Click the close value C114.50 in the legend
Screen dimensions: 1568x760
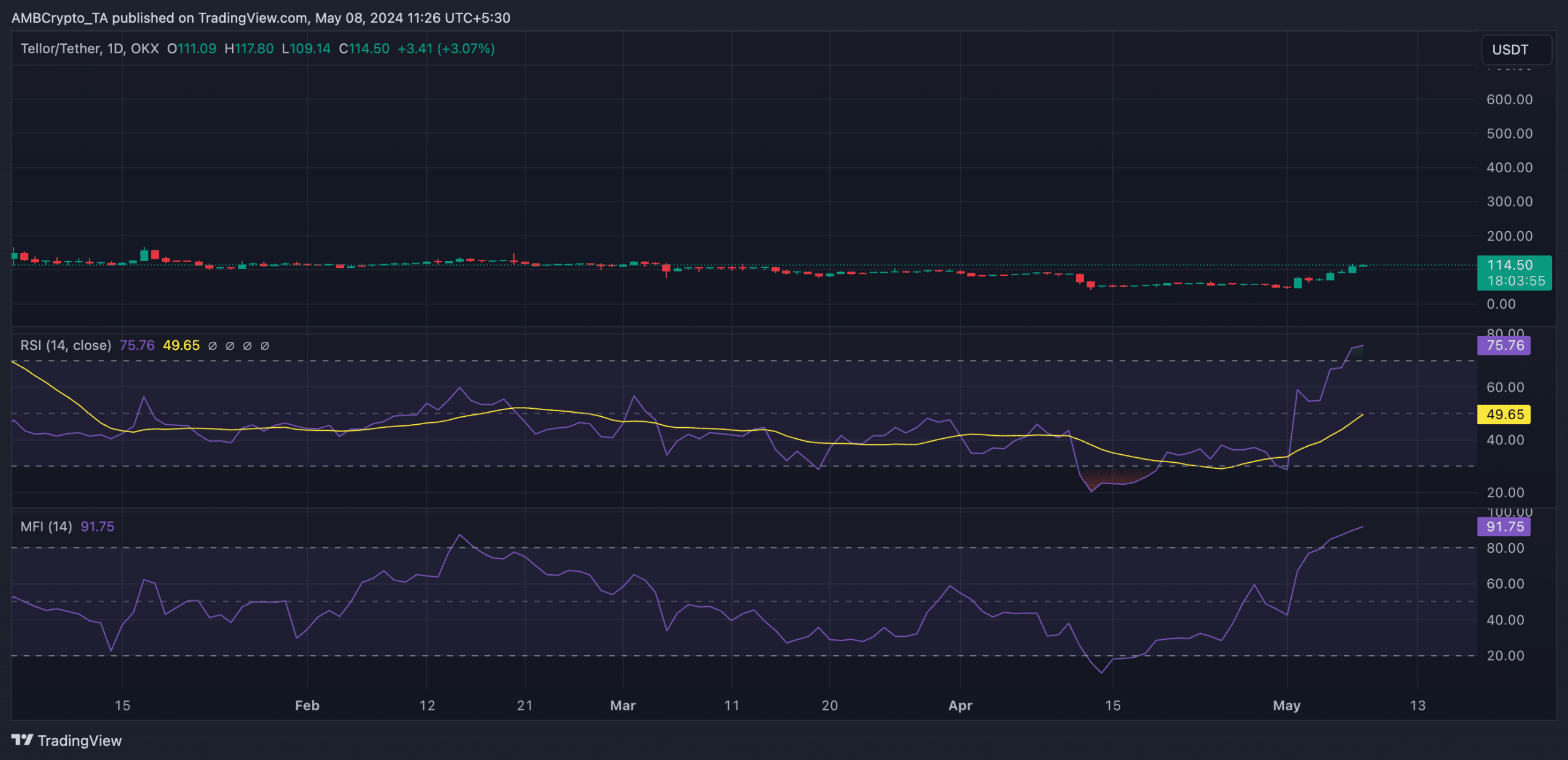tap(364, 48)
